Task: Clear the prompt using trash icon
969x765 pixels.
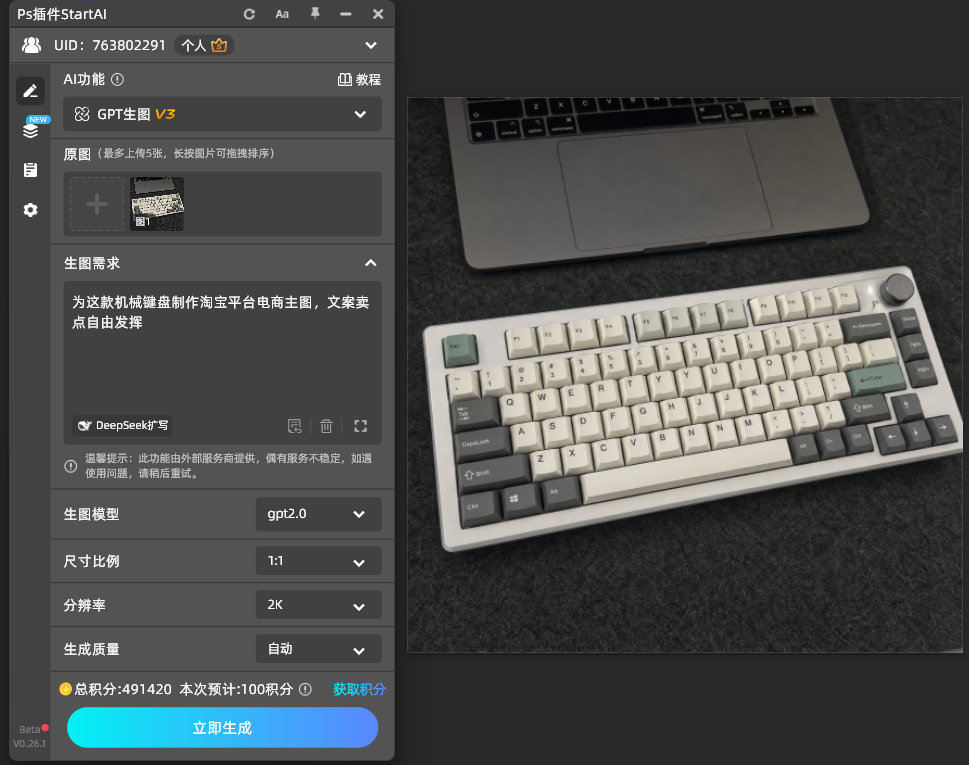Action: pyautogui.click(x=326, y=426)
